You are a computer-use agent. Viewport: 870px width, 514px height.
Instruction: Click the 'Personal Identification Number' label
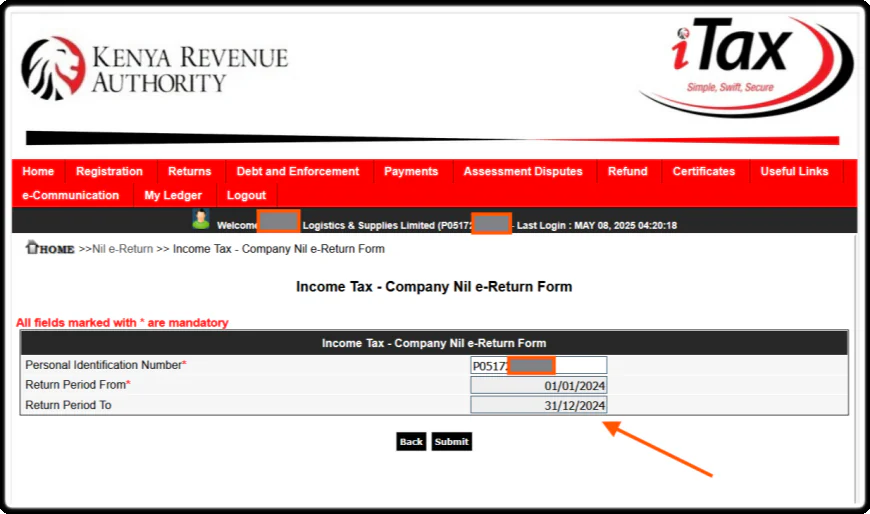103,365
